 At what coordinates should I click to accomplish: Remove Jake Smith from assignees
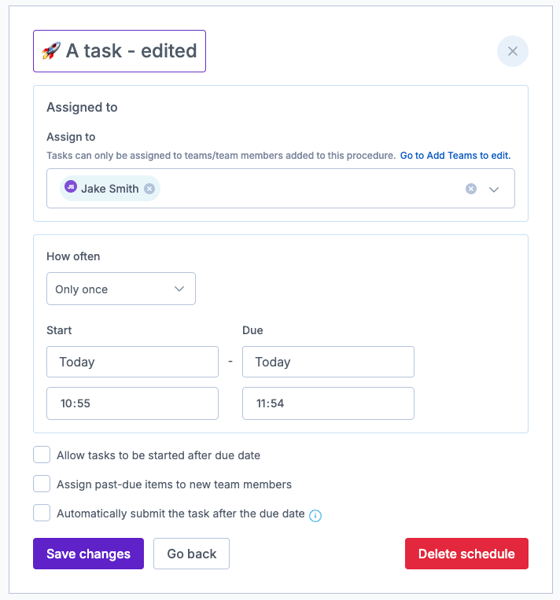(150, 189)
